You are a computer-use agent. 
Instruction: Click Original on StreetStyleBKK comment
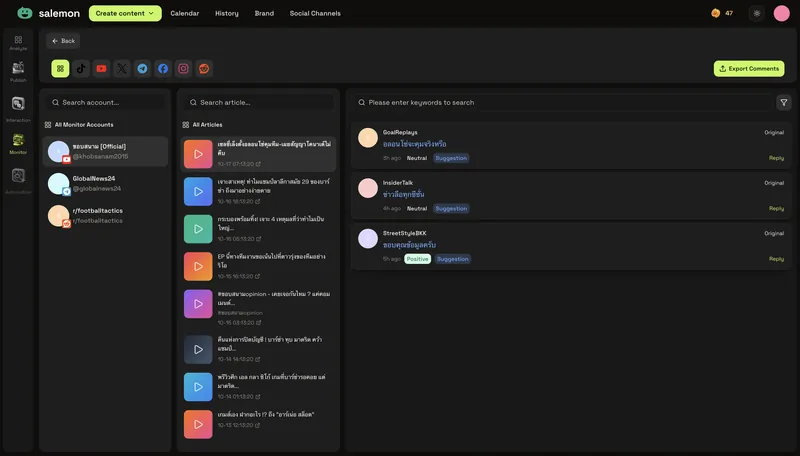(774, 234)
